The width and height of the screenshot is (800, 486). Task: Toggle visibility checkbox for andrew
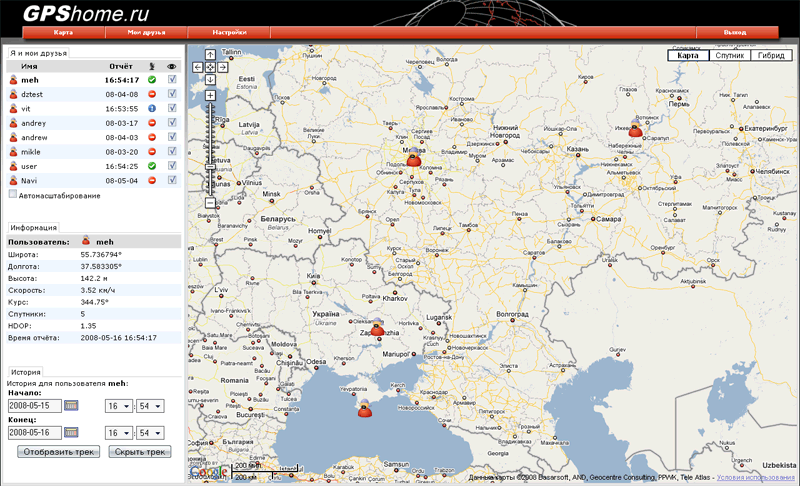pos(172,137)
